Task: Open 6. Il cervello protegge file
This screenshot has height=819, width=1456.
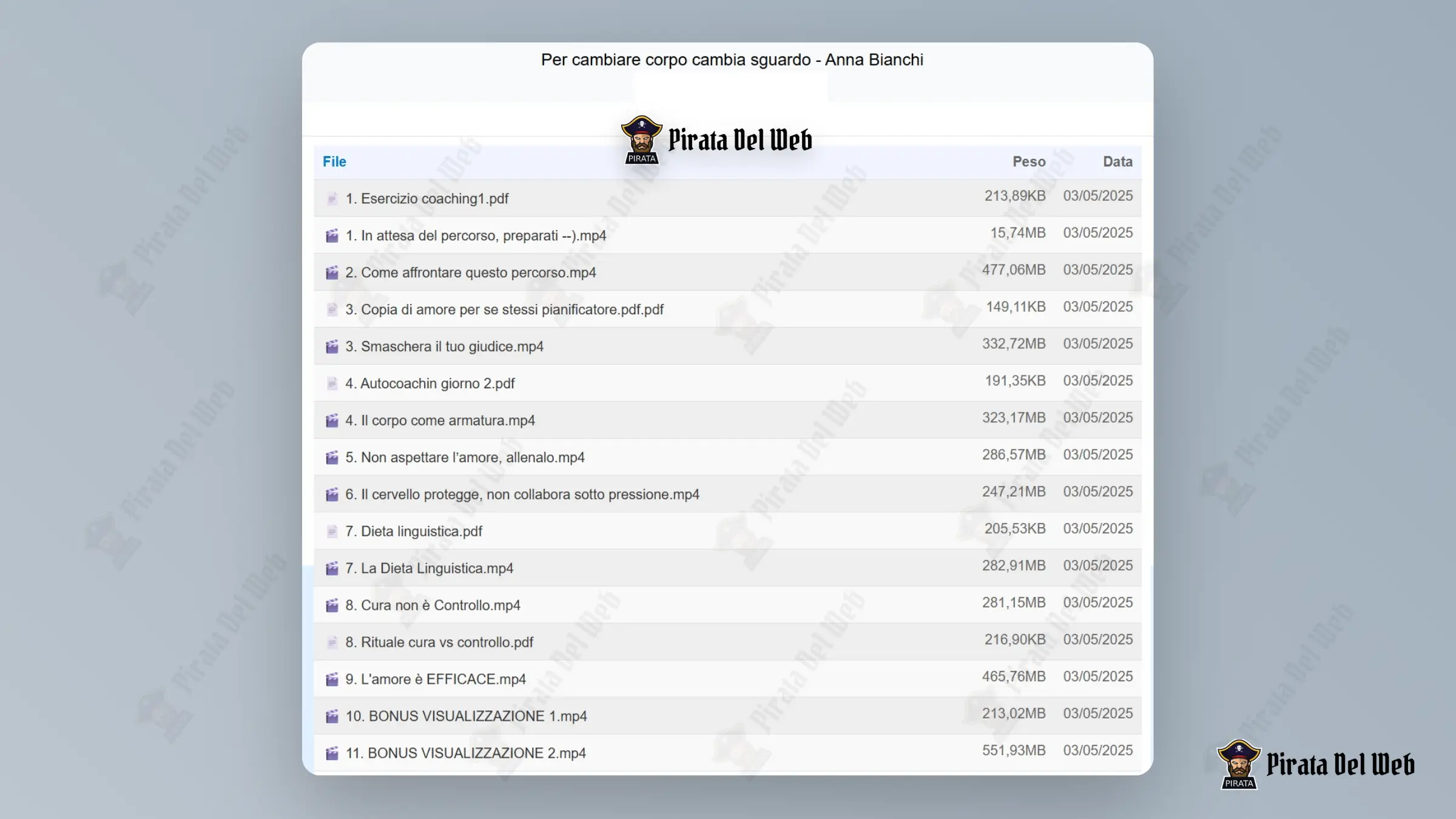Action: coord(522,494)
